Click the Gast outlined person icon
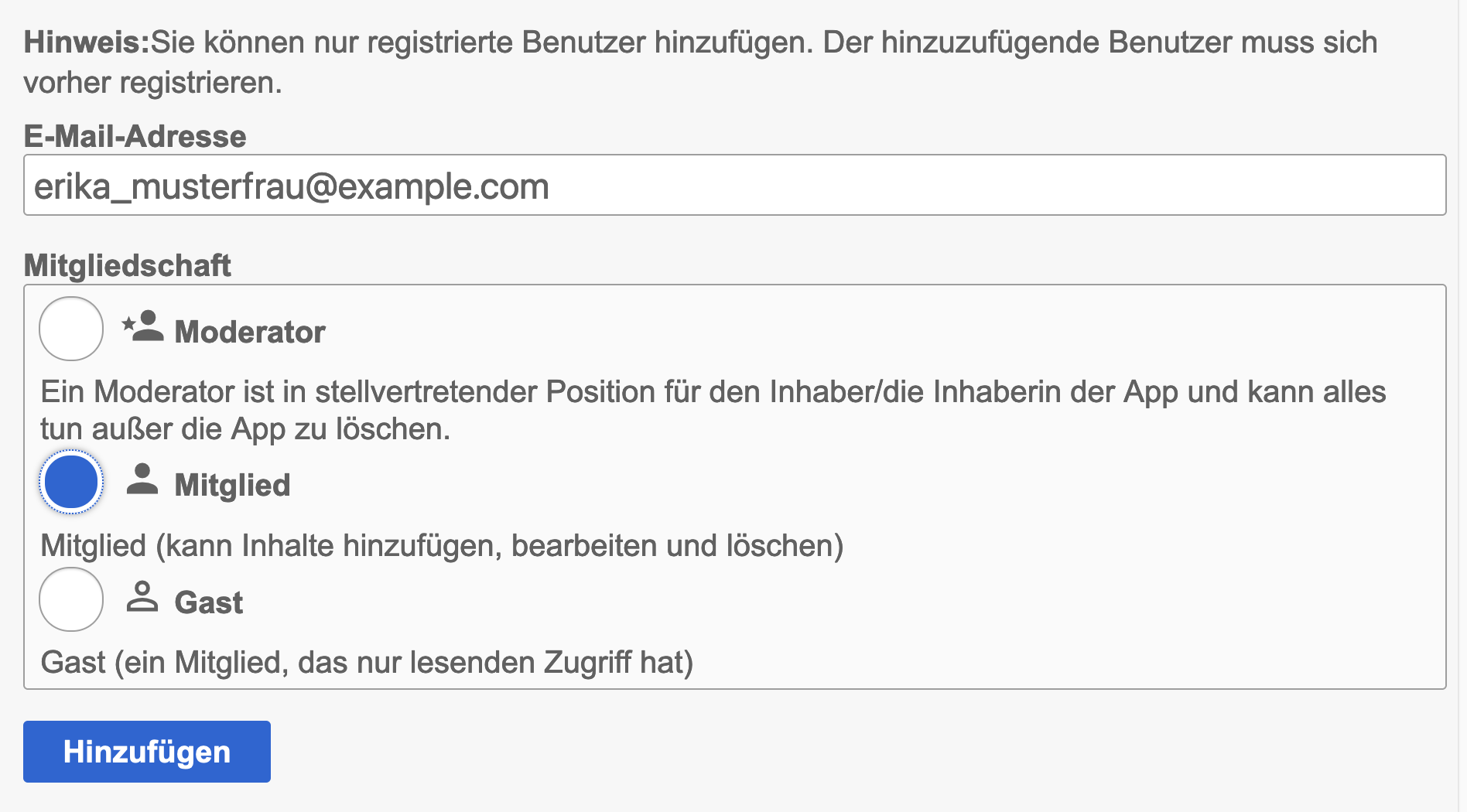1467x812 pixels. (142, 597)
